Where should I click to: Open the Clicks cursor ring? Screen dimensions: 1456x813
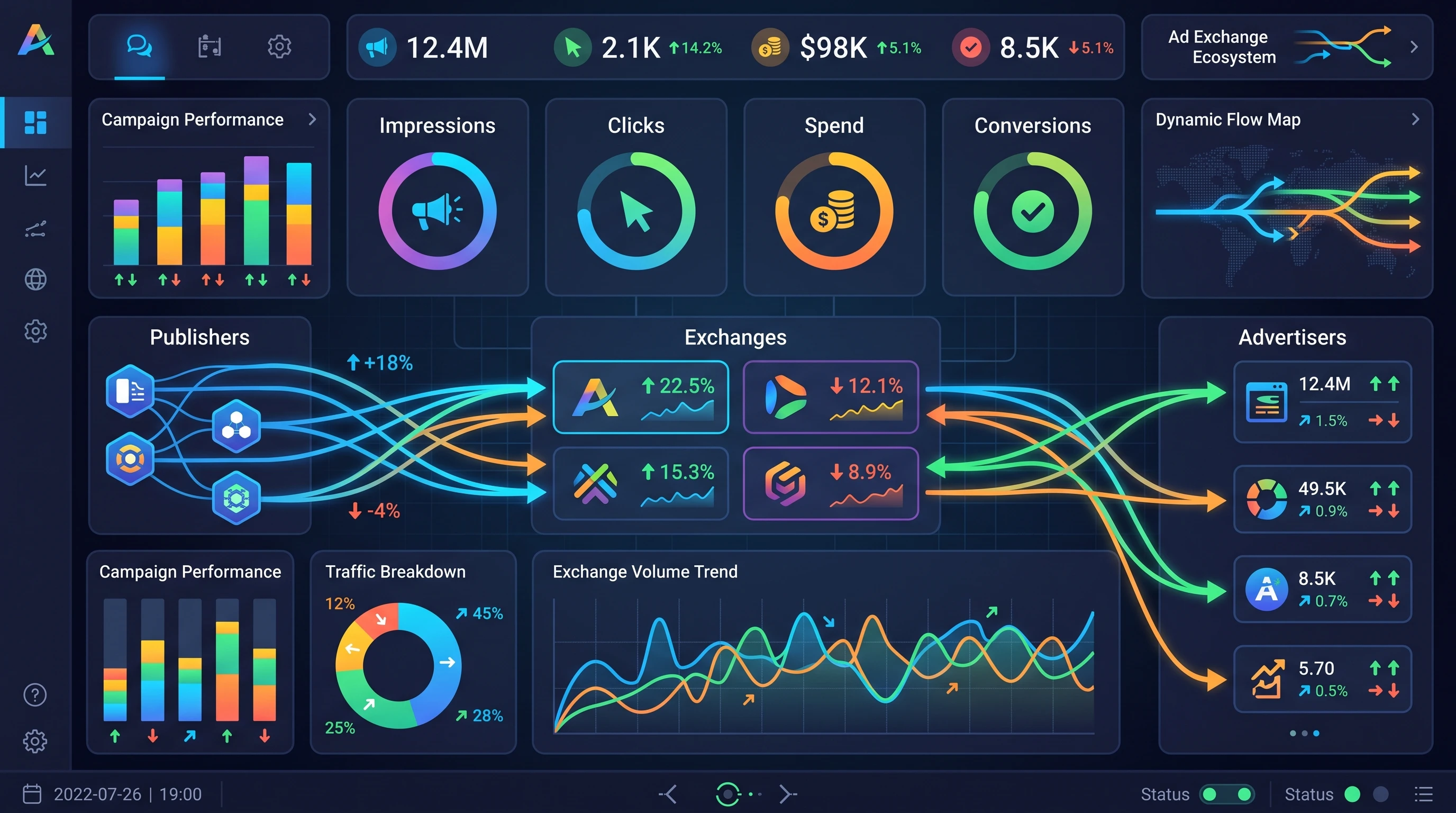[x=636, y=211]
